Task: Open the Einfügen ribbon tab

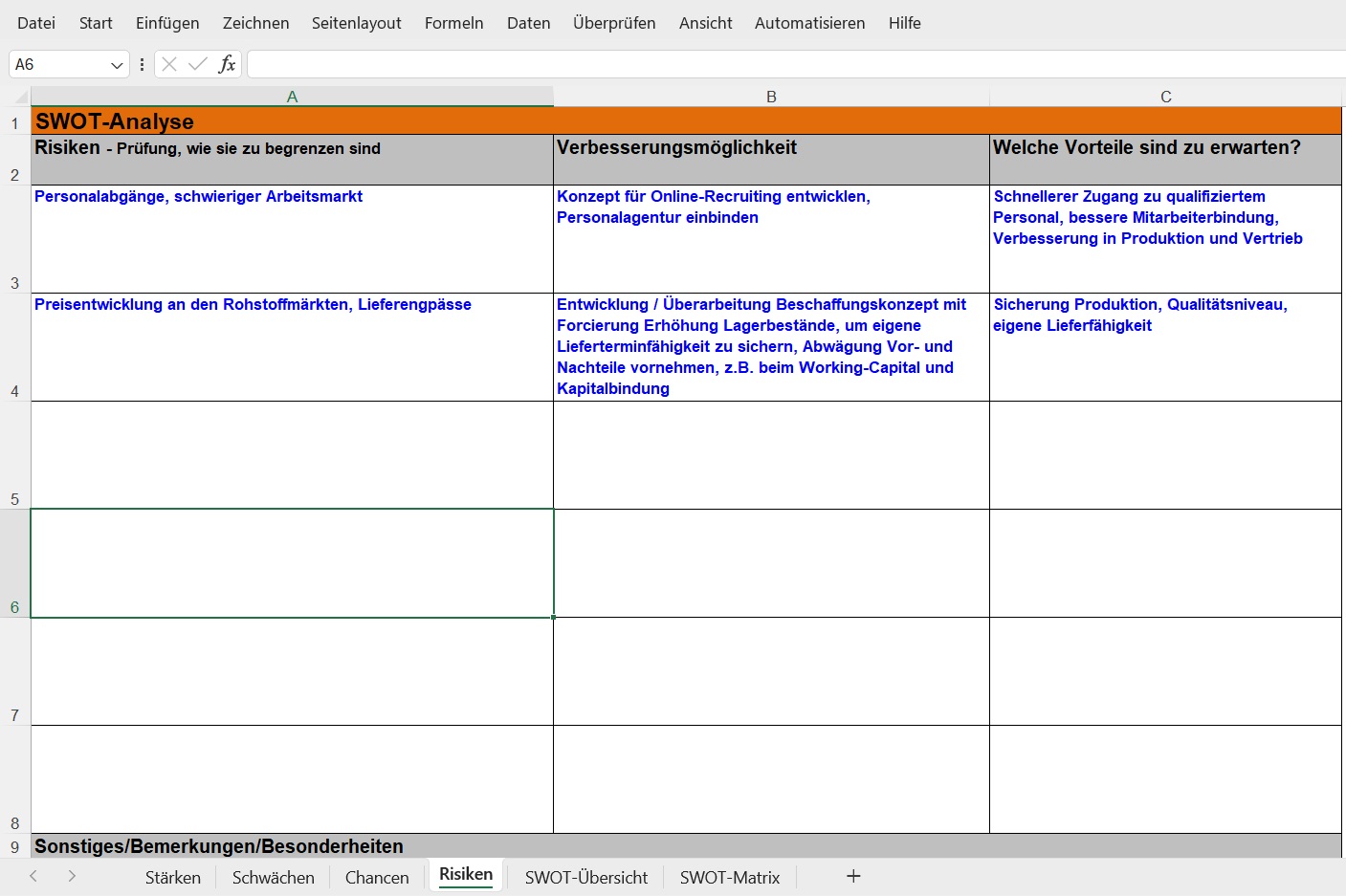Action: click(167, 23)
